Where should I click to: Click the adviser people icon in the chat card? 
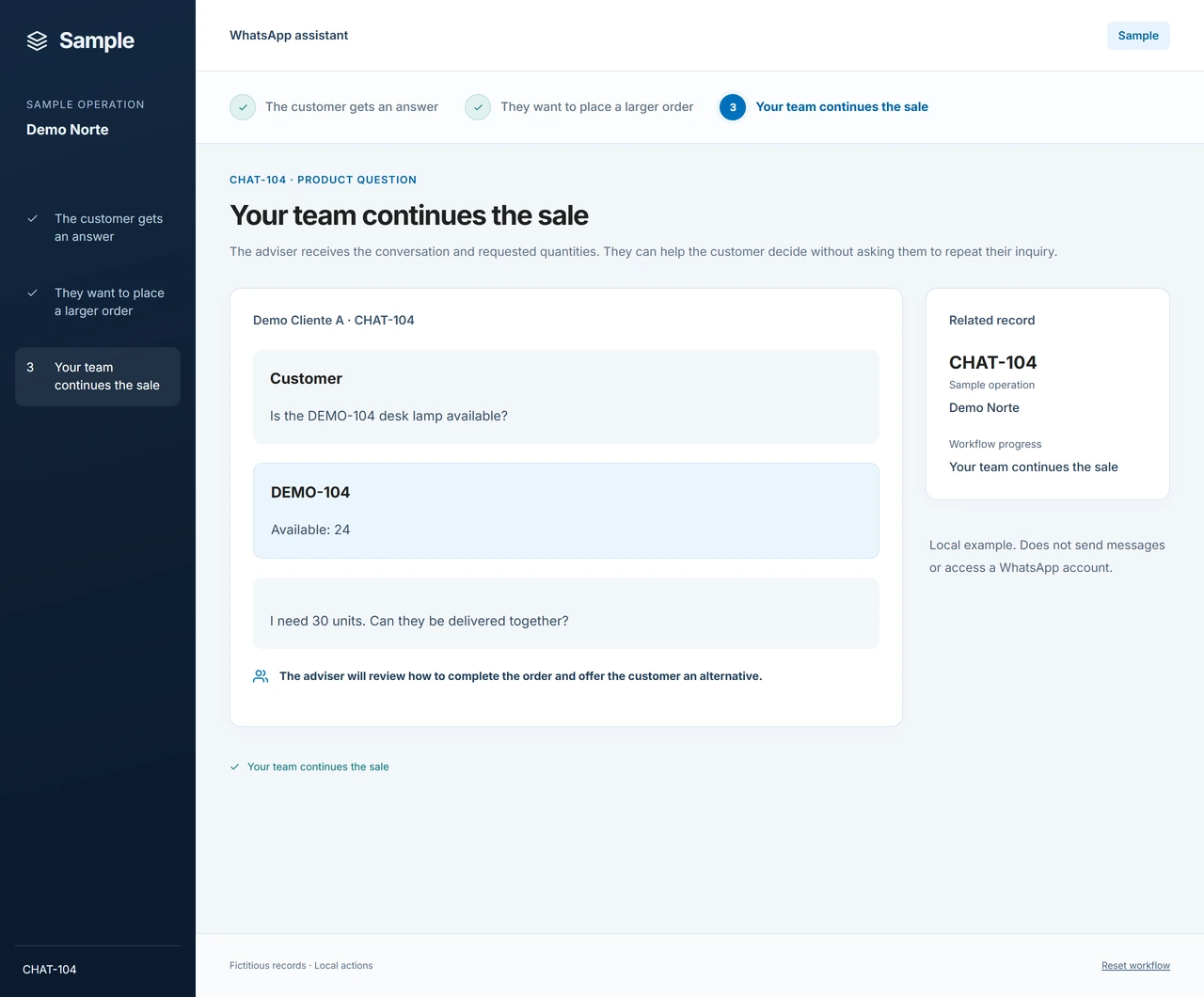tap(261, 676)
